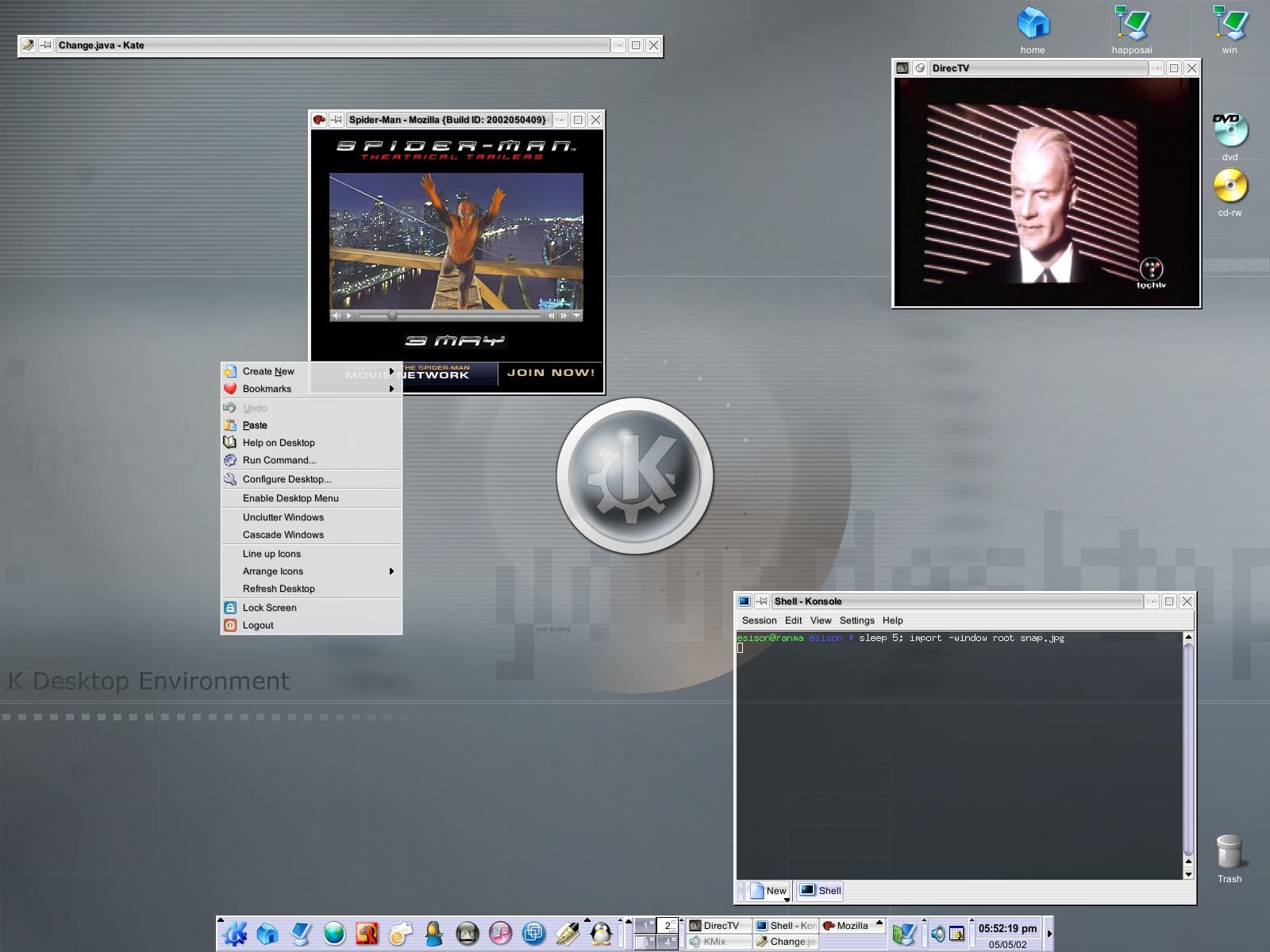The height and width of the screenshot is (952, 1270).
Task: Open the K menu on the panel
Action: coord(235,934)
